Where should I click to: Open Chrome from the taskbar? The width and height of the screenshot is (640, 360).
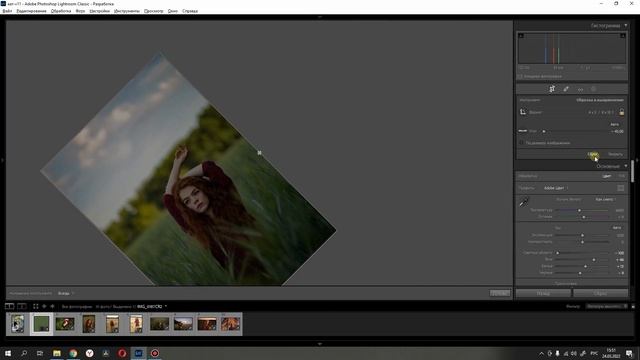click(x=73, y=353)
